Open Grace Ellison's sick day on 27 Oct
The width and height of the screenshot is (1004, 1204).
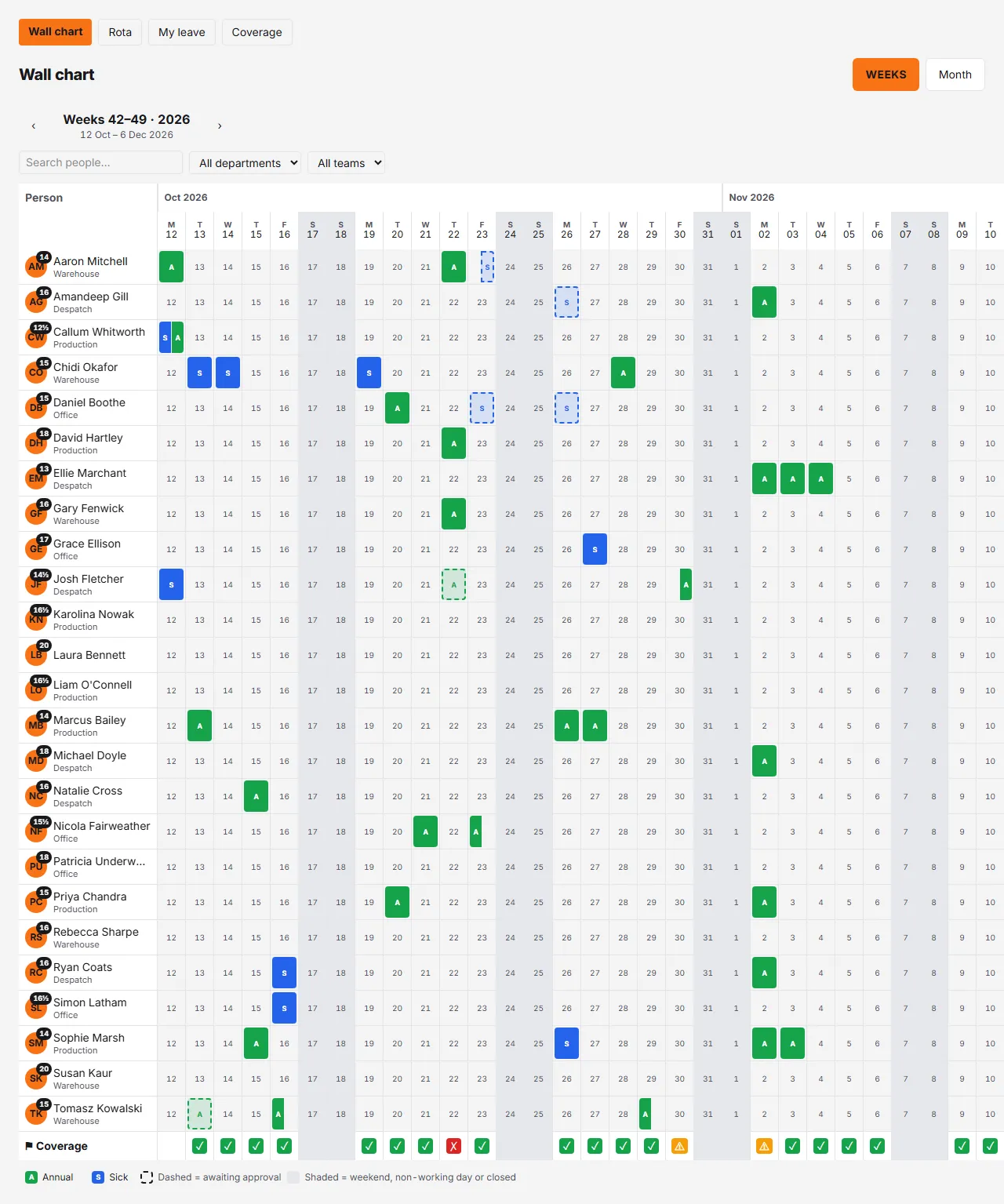pyautogui.click(x=595, y=549)
